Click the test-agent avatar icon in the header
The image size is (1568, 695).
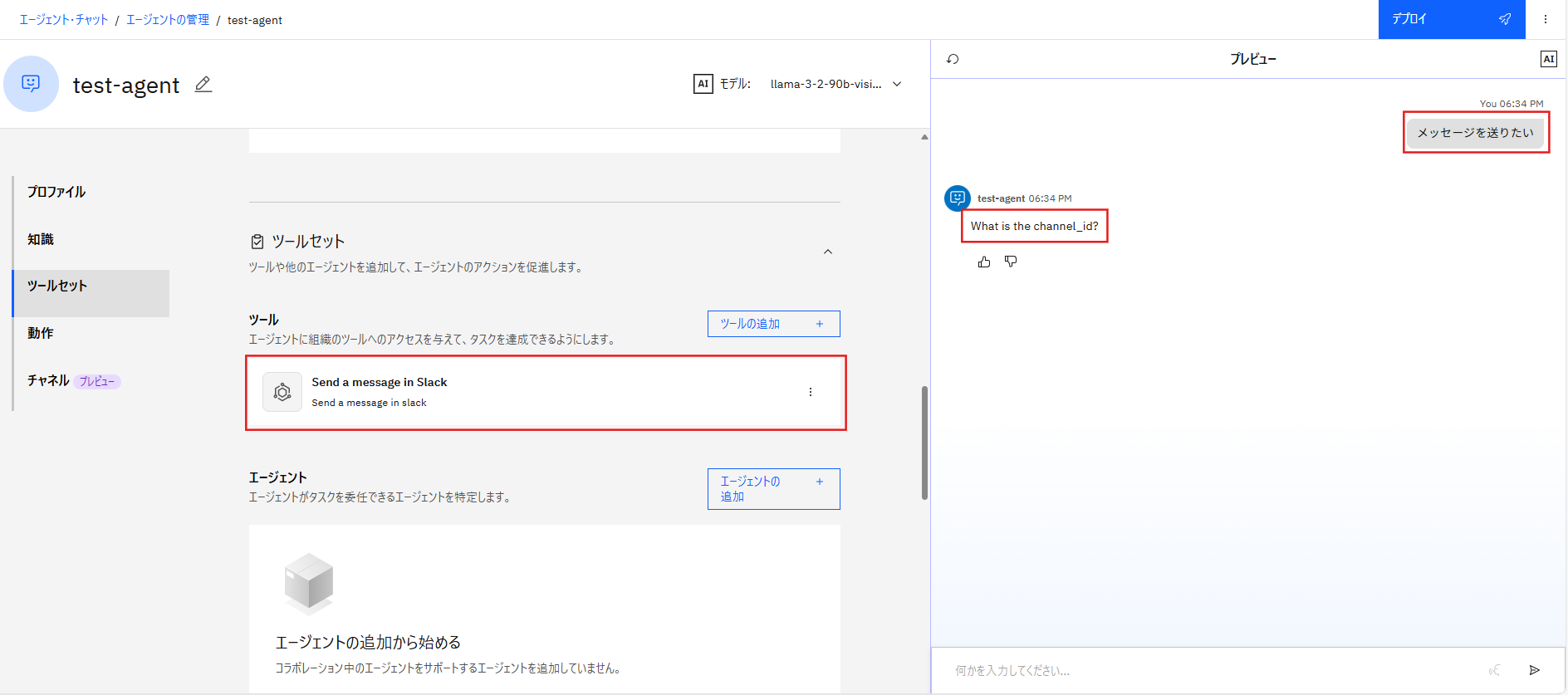pos(32,84)
